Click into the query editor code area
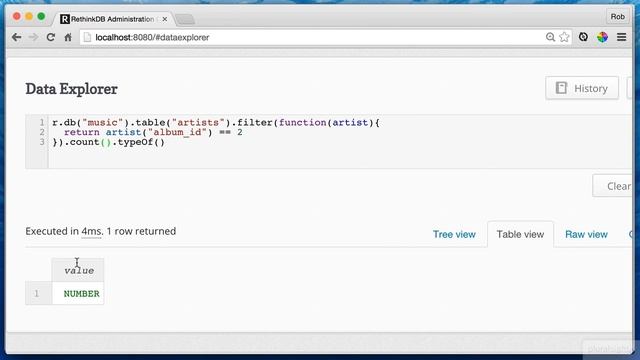The height and width of the screenshot is (360, 640). coord(340,141)
